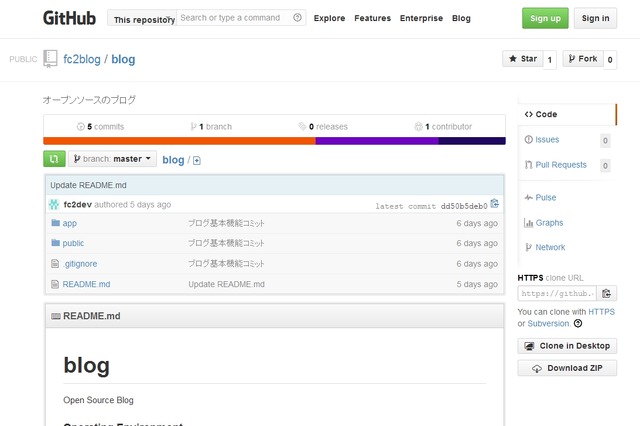The image size is (640, 426).
Task: Click the README.md file icon in list
Action: tap(55, 284)
